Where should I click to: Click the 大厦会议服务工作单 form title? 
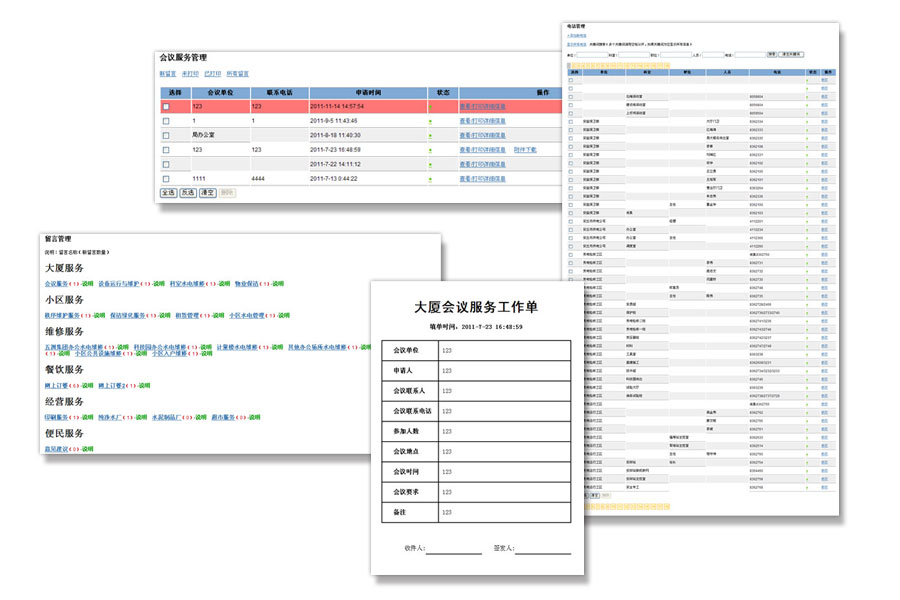pos(476,307)
